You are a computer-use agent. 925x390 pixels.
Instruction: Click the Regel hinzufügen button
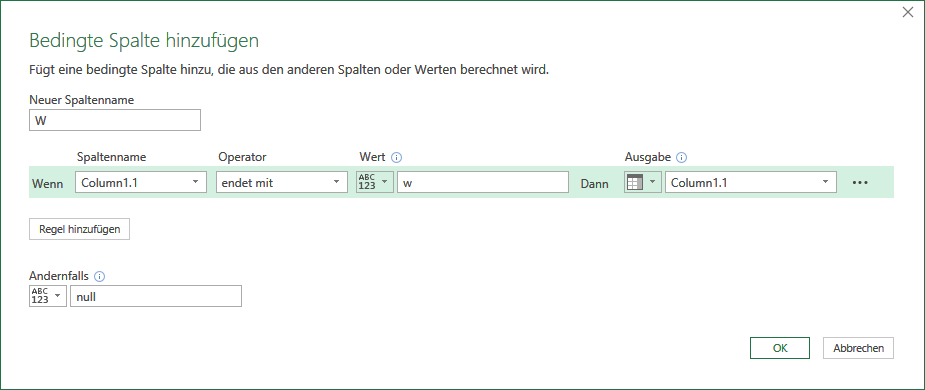pos(79,230)
